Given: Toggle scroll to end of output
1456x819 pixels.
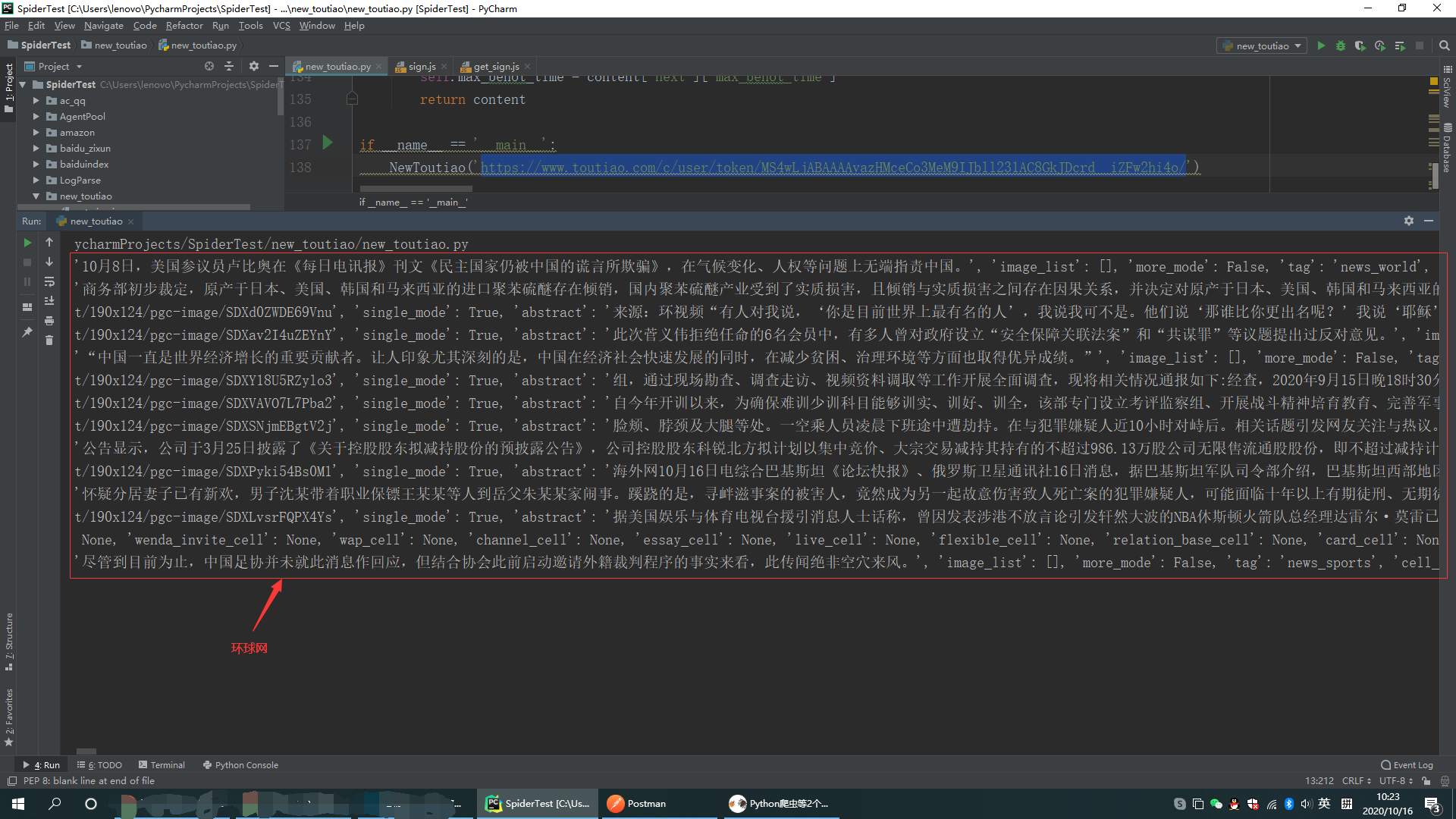Looking at the screenshot, I should [49, 302].
